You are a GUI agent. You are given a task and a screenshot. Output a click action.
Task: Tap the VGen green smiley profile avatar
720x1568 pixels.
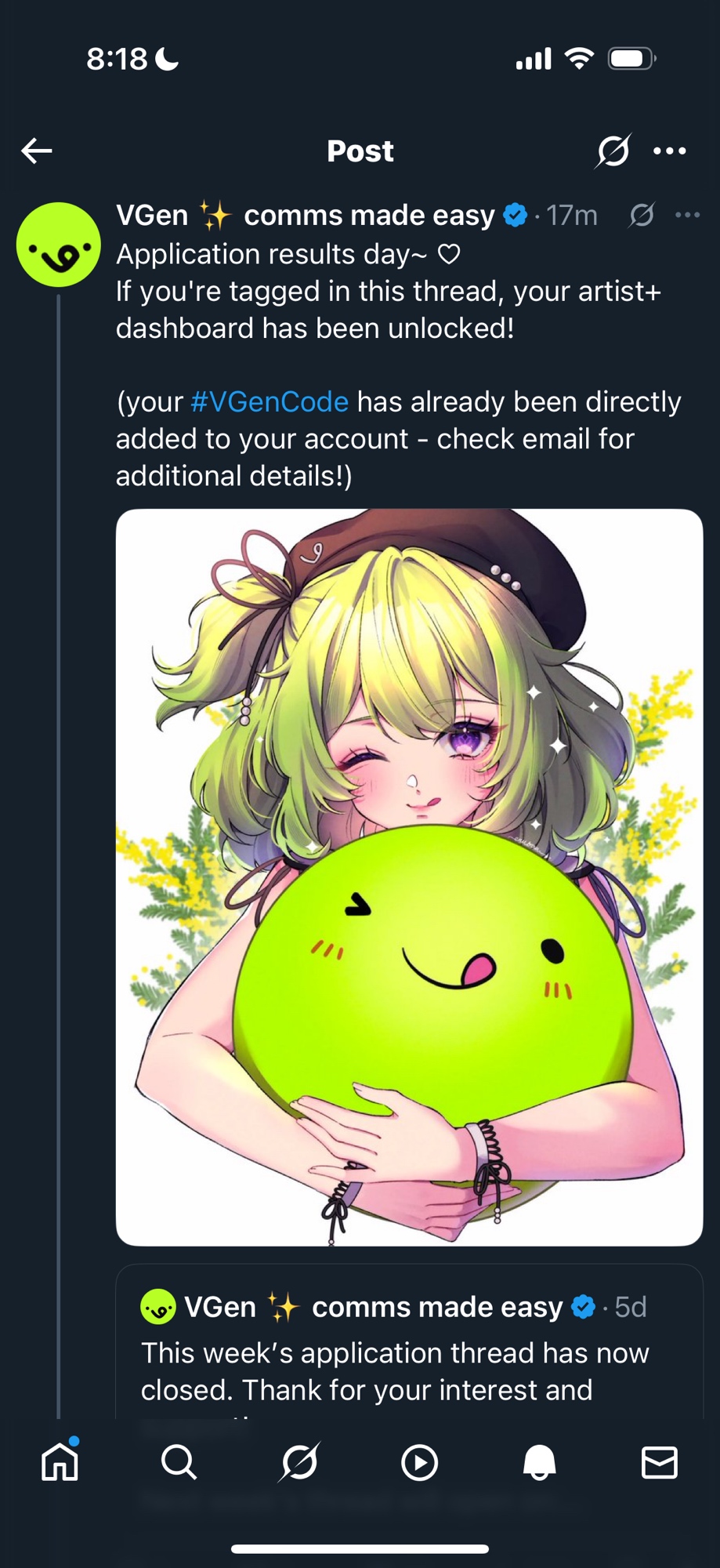pyautogui.click(x=59, y=245)
